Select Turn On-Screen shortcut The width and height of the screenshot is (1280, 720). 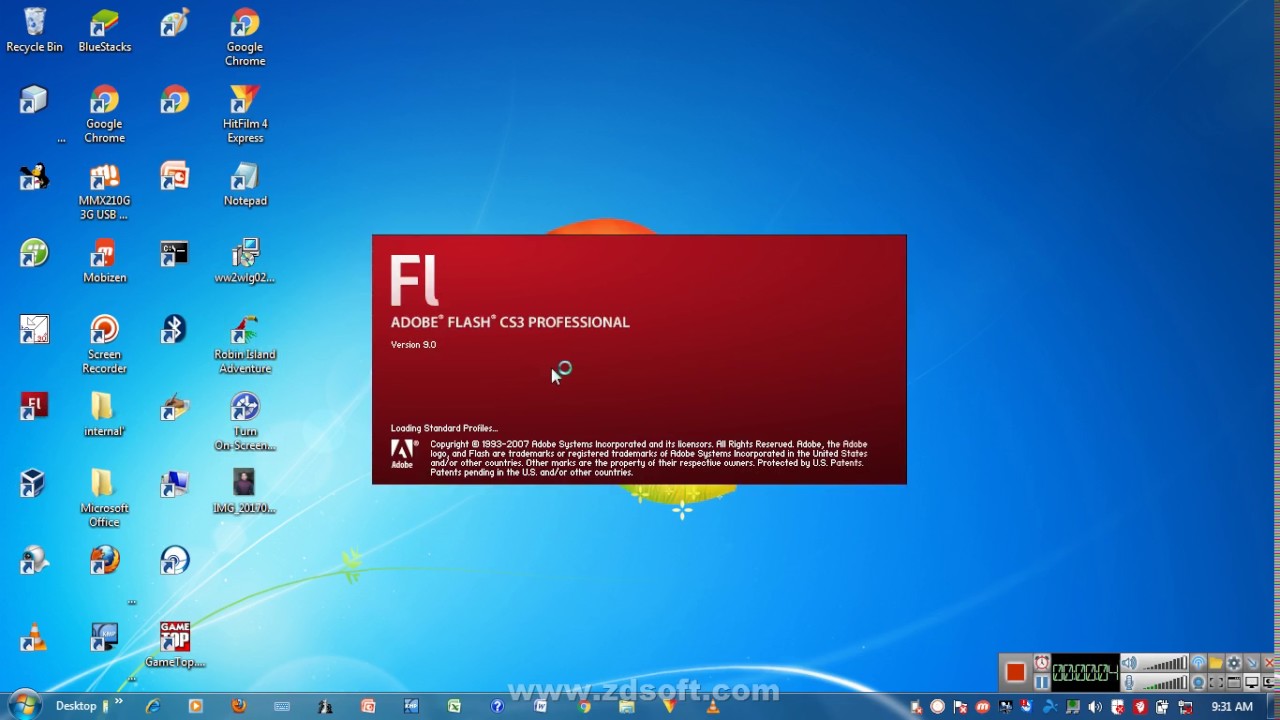point(245,422)
